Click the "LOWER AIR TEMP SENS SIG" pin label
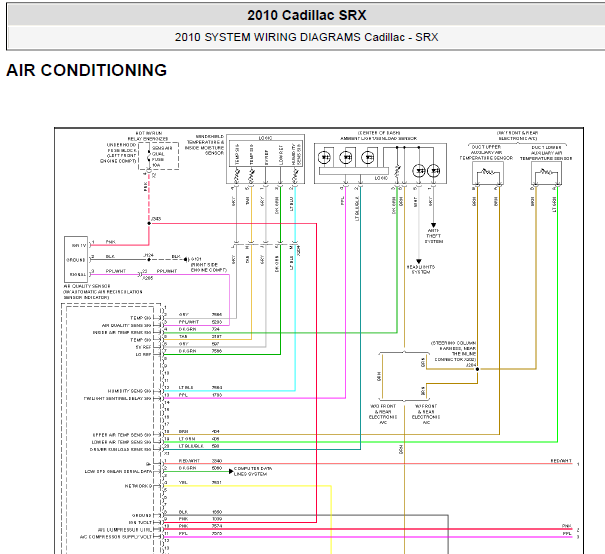Image resolution: width=605 pixels, height=554 pixels. point(122,442)
